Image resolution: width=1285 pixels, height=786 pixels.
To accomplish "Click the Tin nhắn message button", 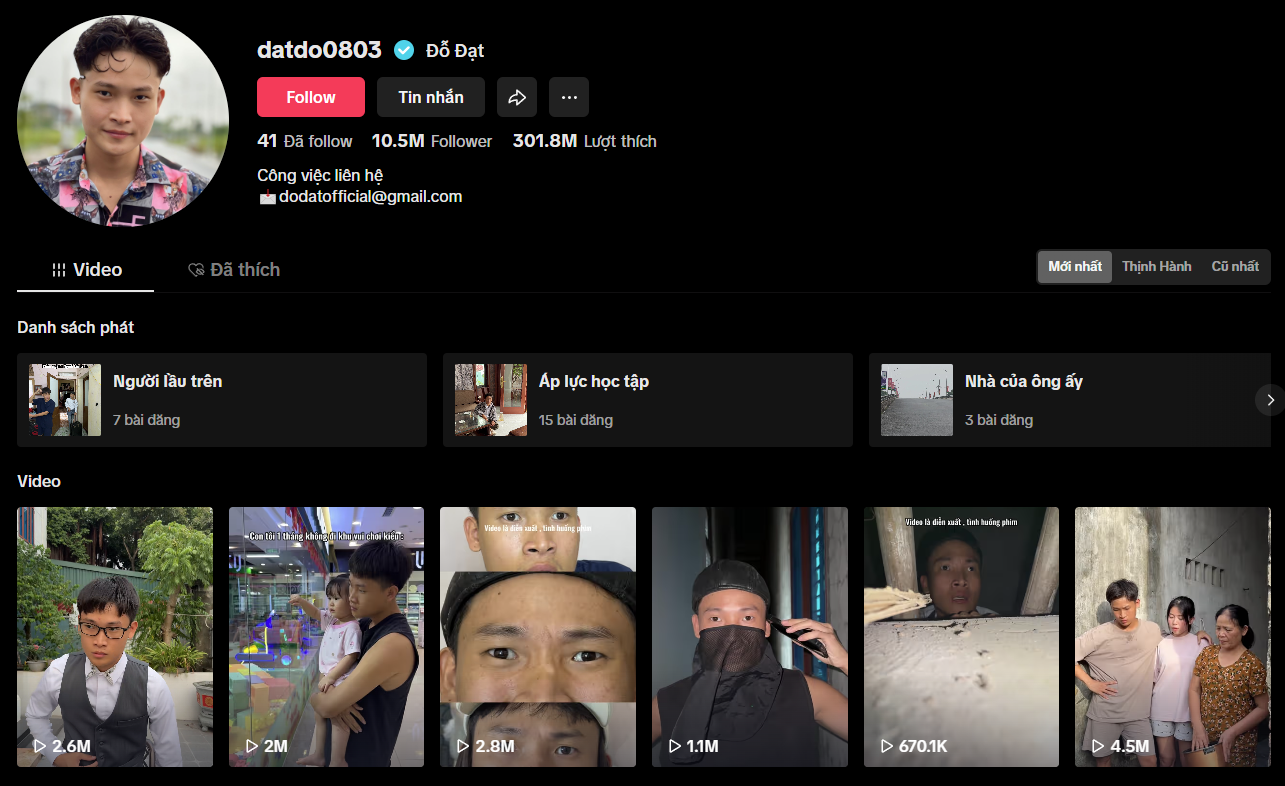I will coord(430,97).
